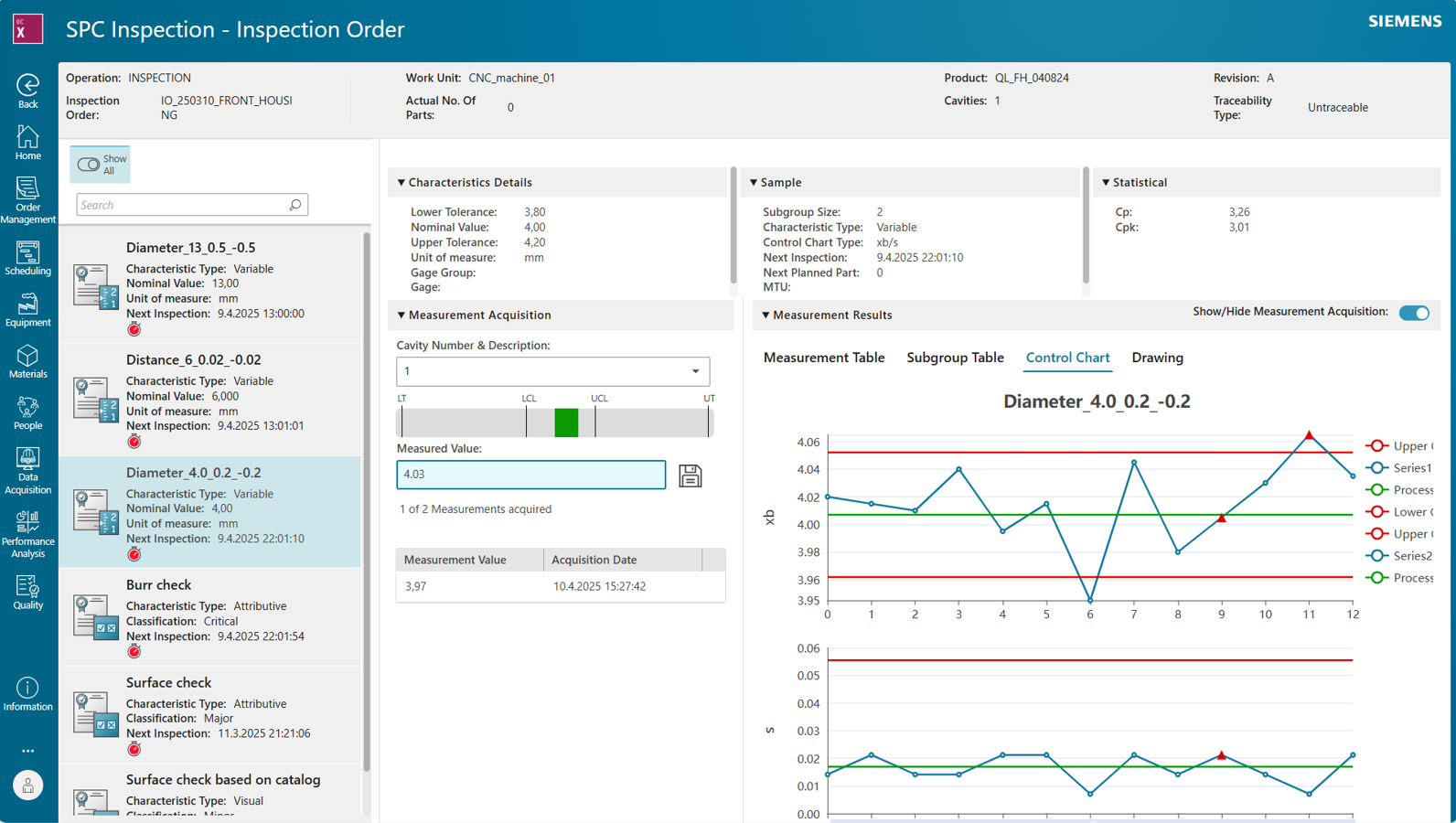Switch to the Drawing tab
The image size is (1456, 823).
pyautogui.click(x=1157, y=358)
